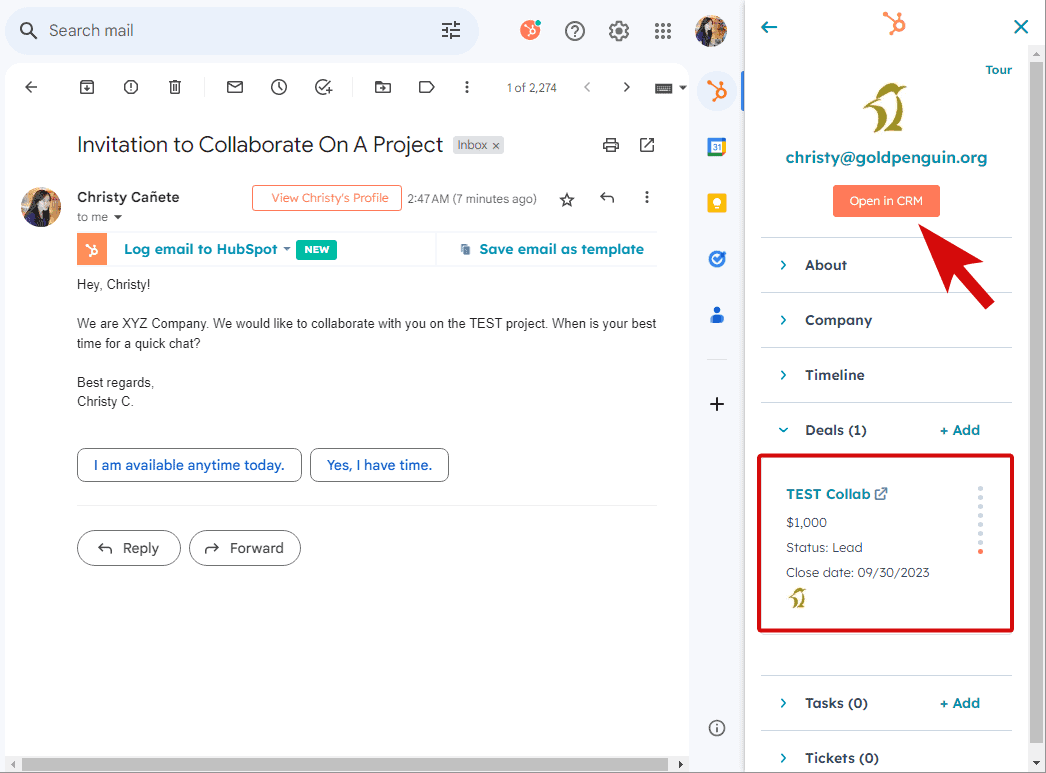Delete the email with the trash icon
This screenshot has height=773, width=1046.
point(175,87)
